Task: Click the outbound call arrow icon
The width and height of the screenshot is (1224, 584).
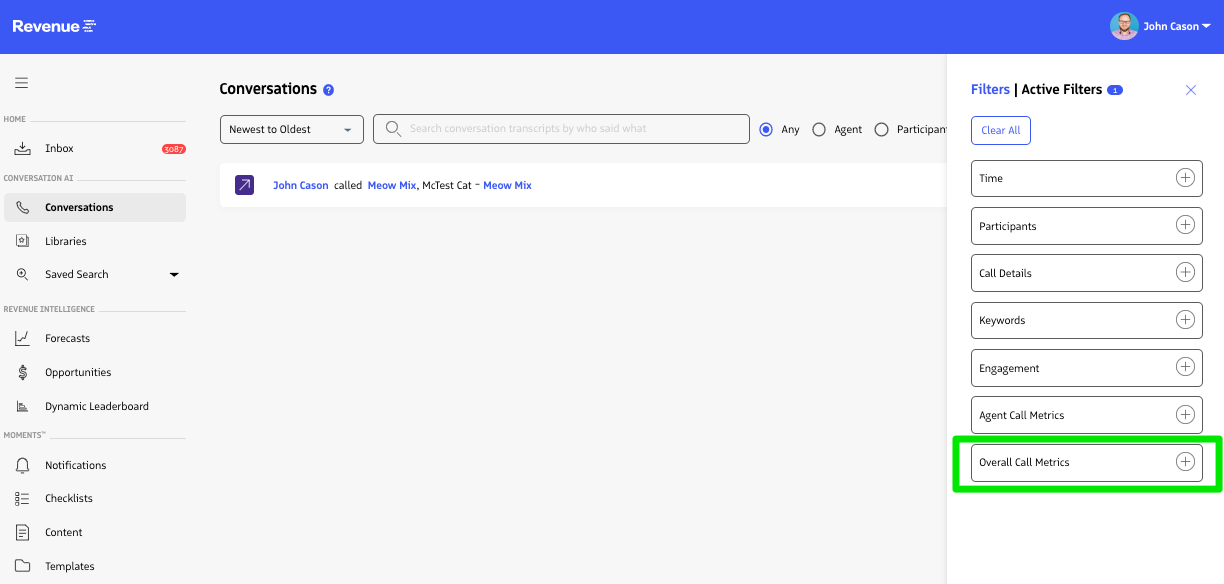Action: point(245,185)
